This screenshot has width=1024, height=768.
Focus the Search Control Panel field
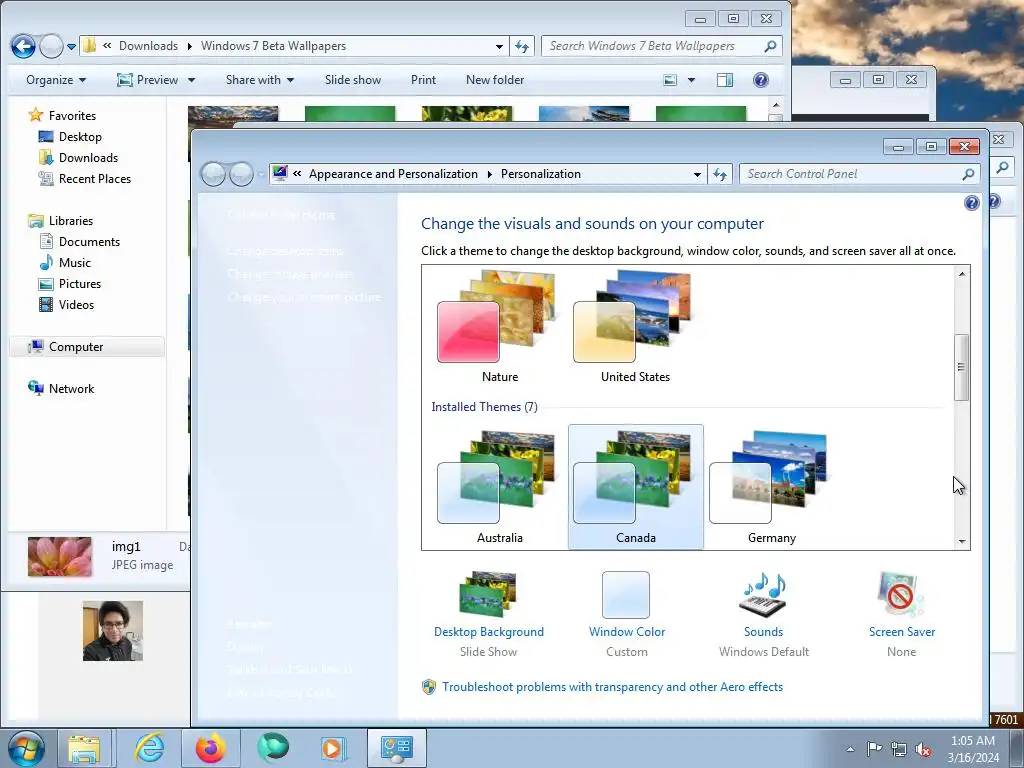(859, 174)
